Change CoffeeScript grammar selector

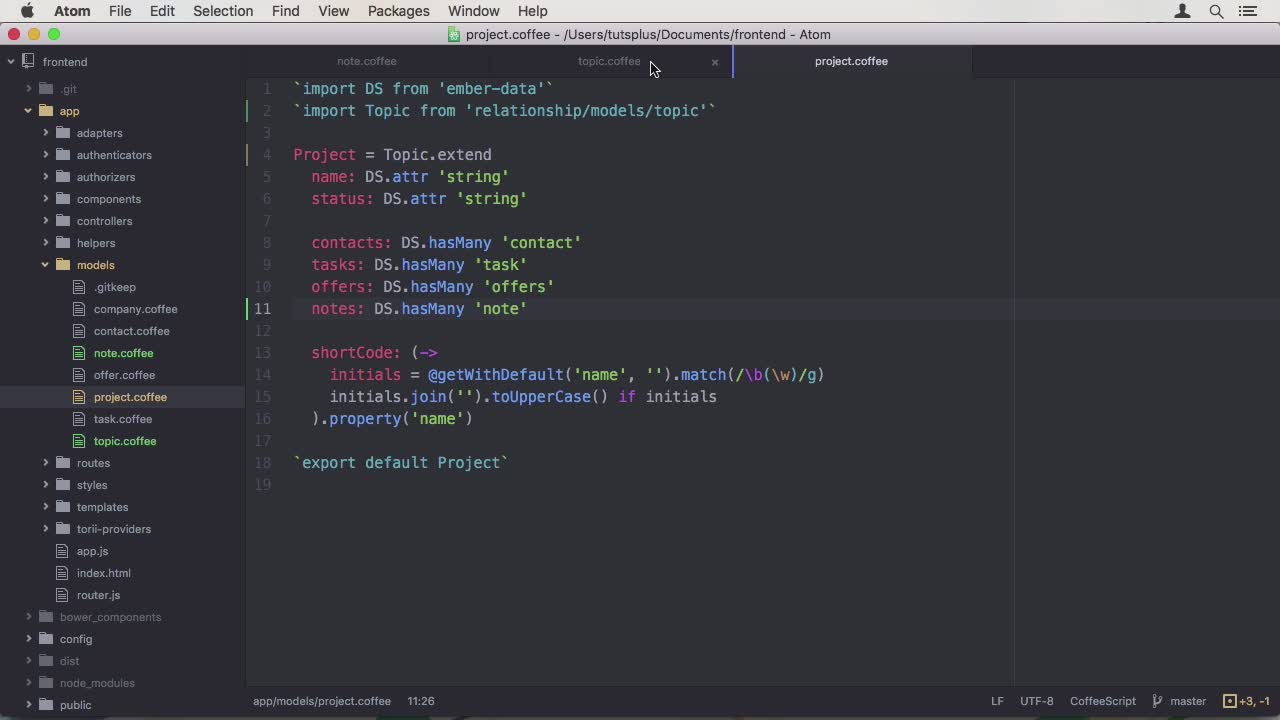[x=1103, y=701]
